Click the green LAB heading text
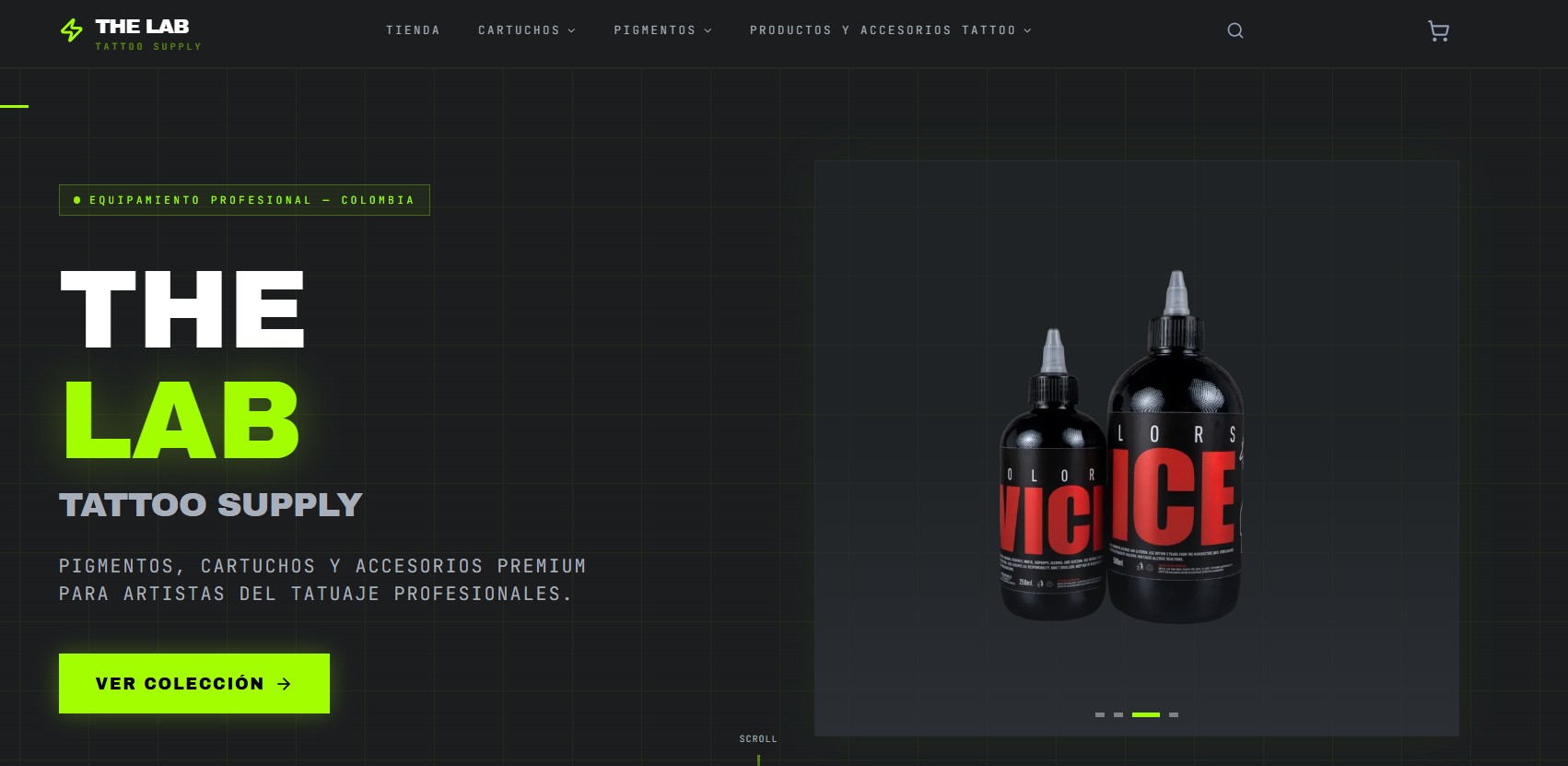 pos(181,420)
